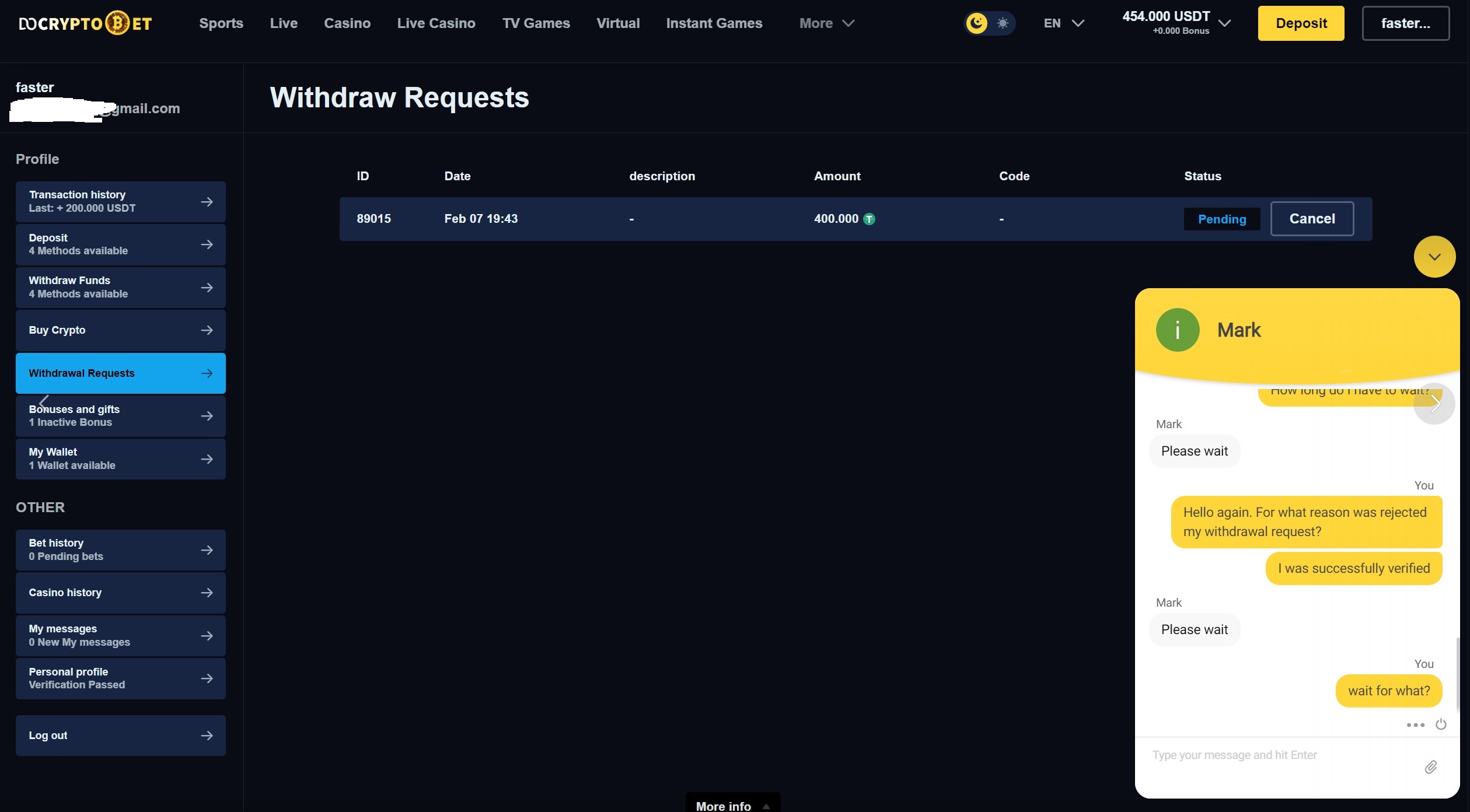Open Buy Crypto menu item
Screen dimensions: 1470x812
(x=121, y=330)
